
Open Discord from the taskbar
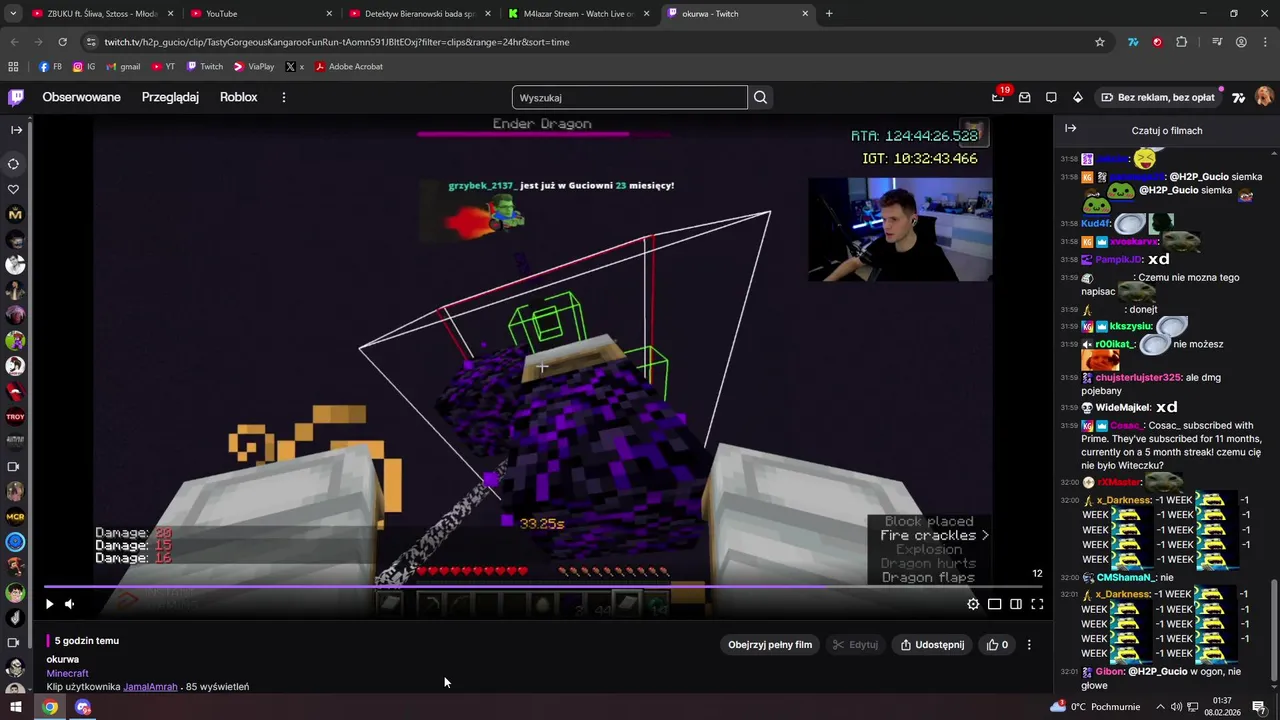(83, 707)
